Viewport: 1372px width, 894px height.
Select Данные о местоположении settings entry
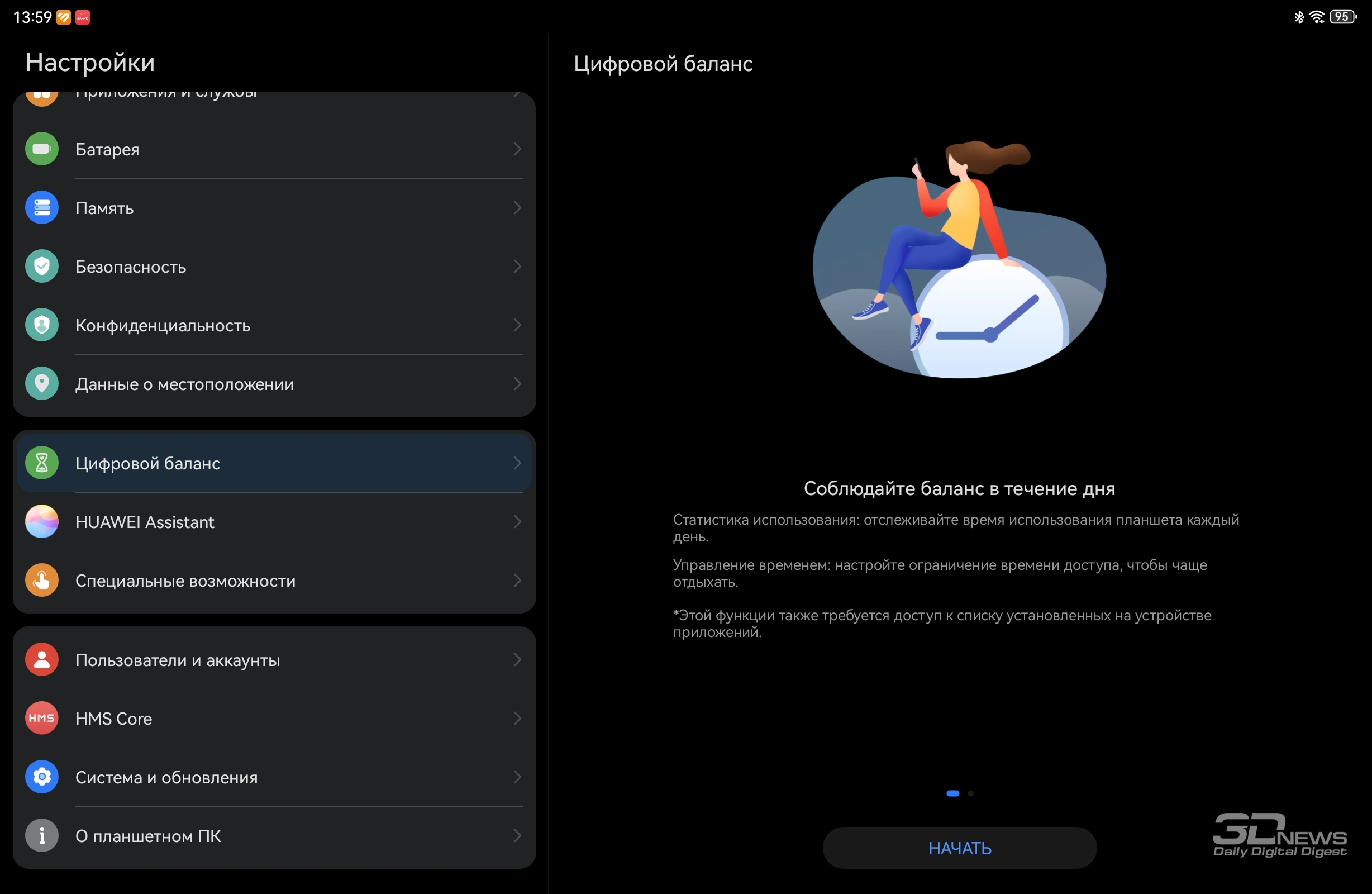point(274,383)
